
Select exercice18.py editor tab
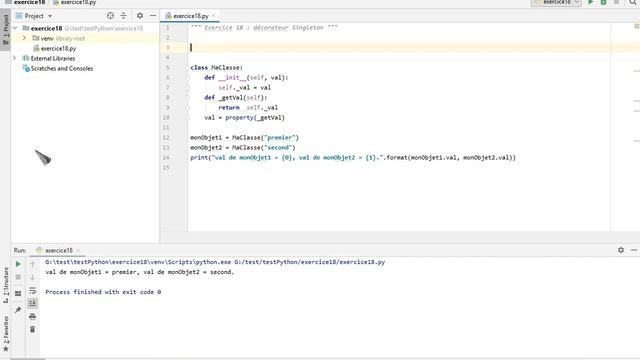click(191, 16)
